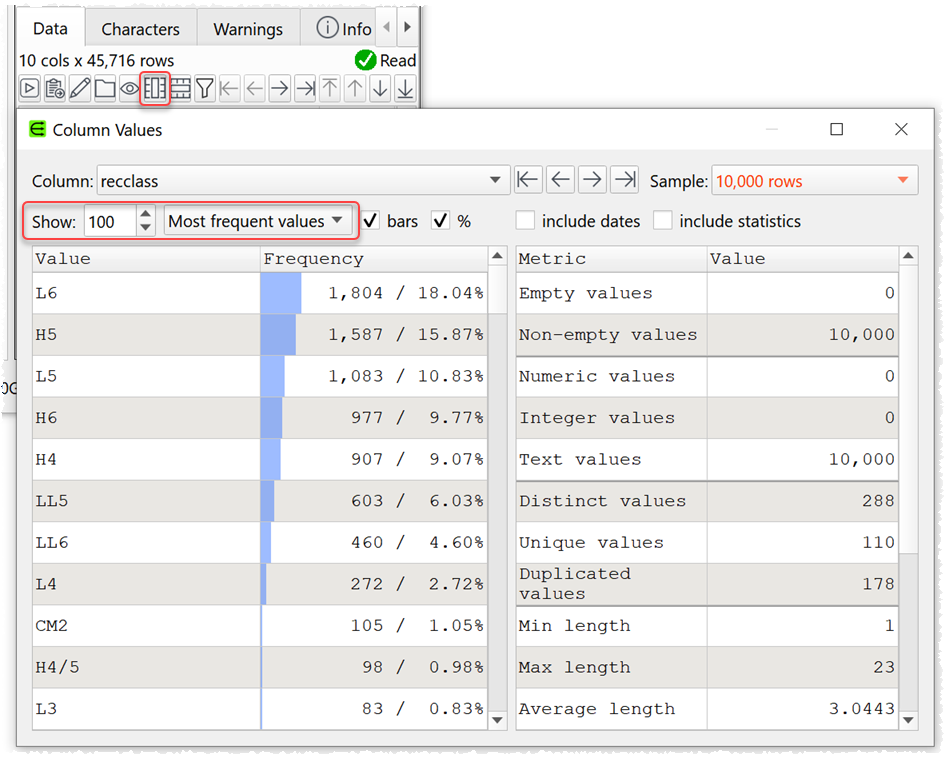Switch to the Characters tab
The image size is (945, 758).
(140, 29)
